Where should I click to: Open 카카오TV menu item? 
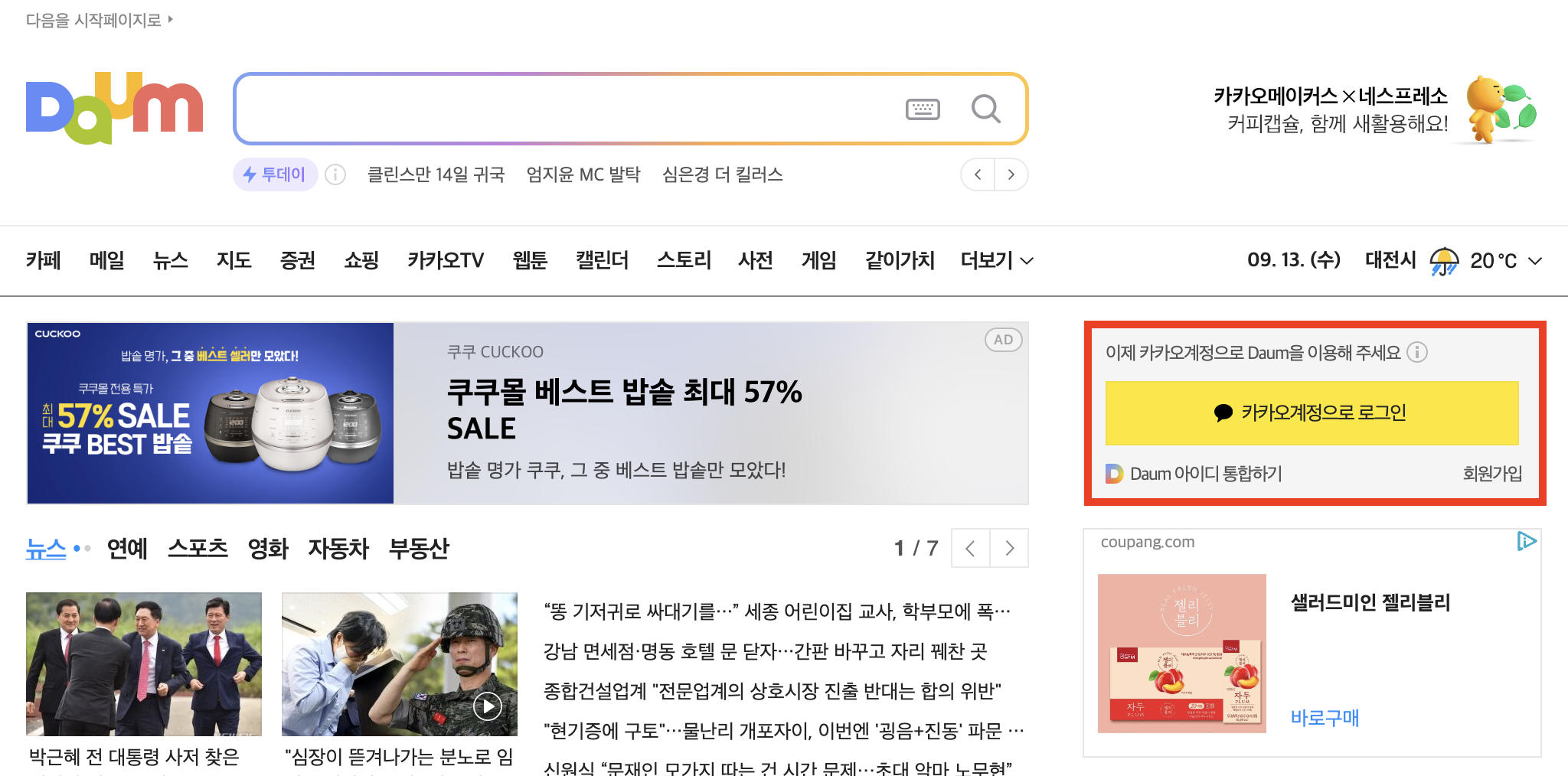point(446,261)
